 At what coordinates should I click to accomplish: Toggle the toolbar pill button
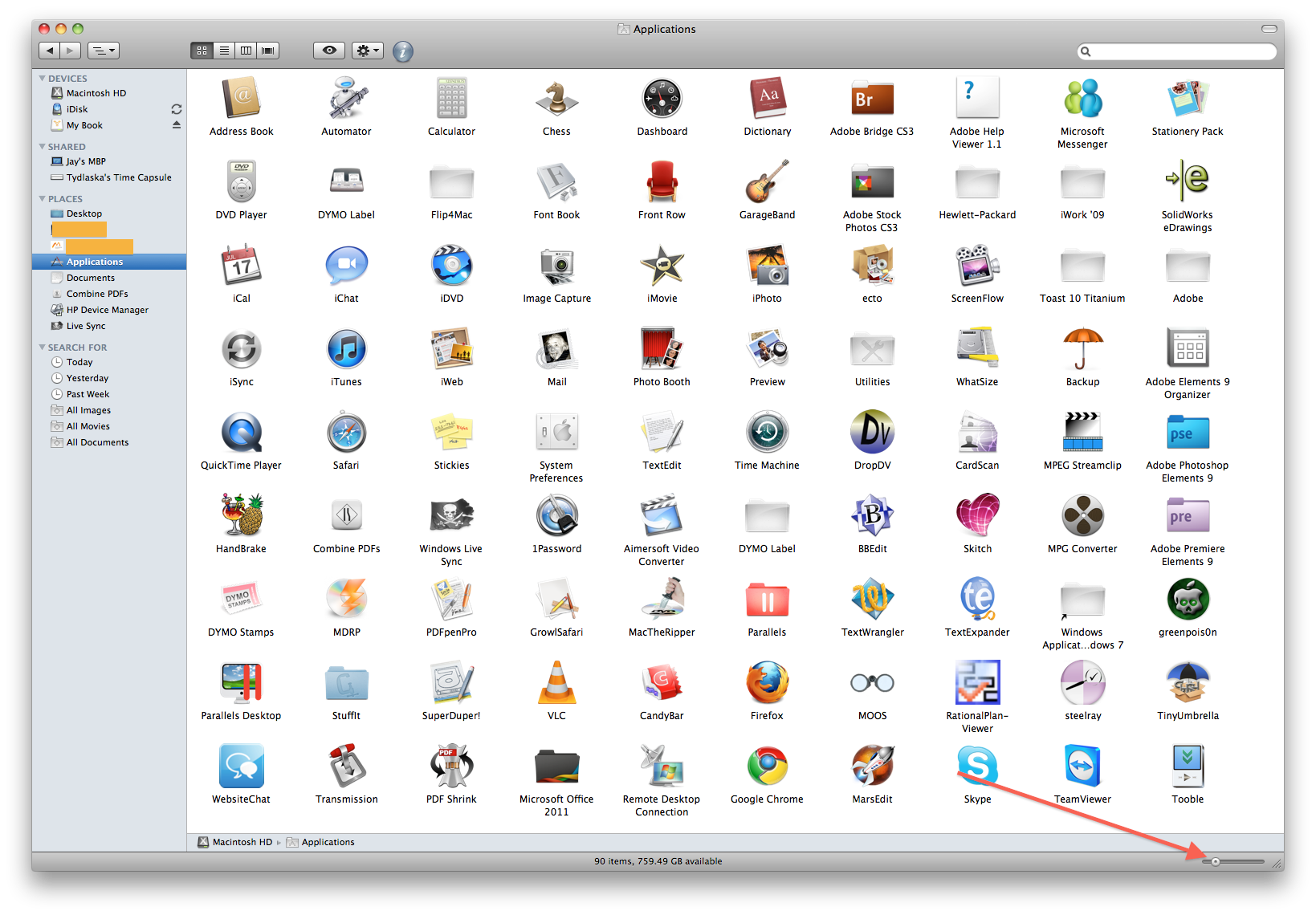[x=1269, y=28]
